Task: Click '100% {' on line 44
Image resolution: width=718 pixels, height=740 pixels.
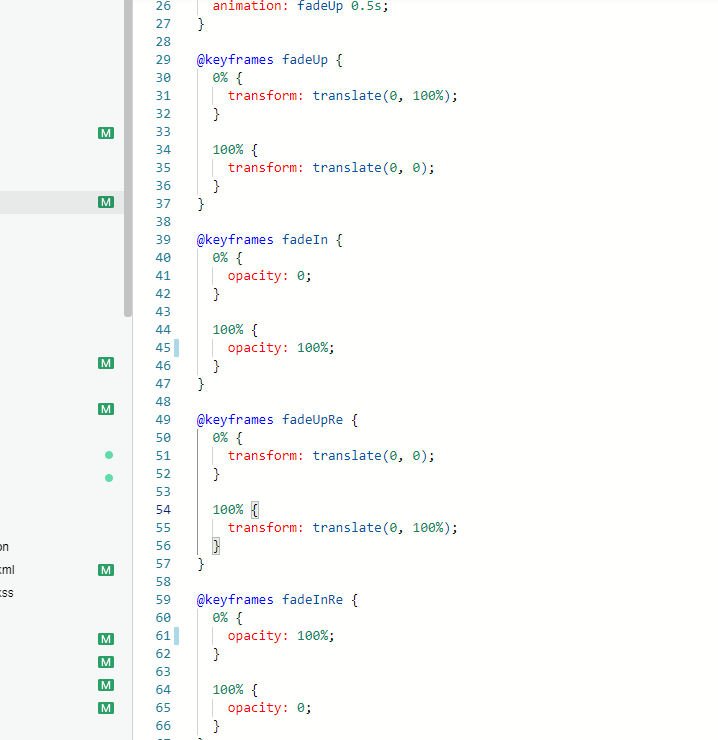Action: [x=235, y=330]
